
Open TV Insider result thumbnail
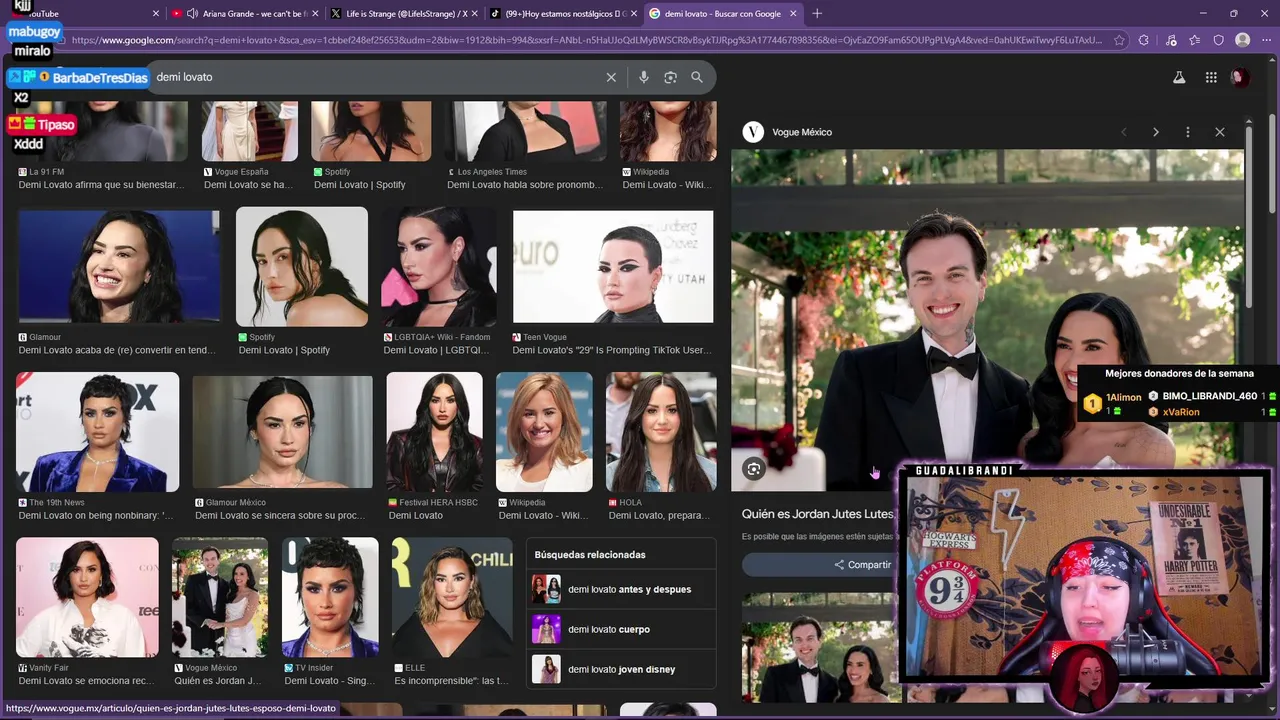(330, 598)
